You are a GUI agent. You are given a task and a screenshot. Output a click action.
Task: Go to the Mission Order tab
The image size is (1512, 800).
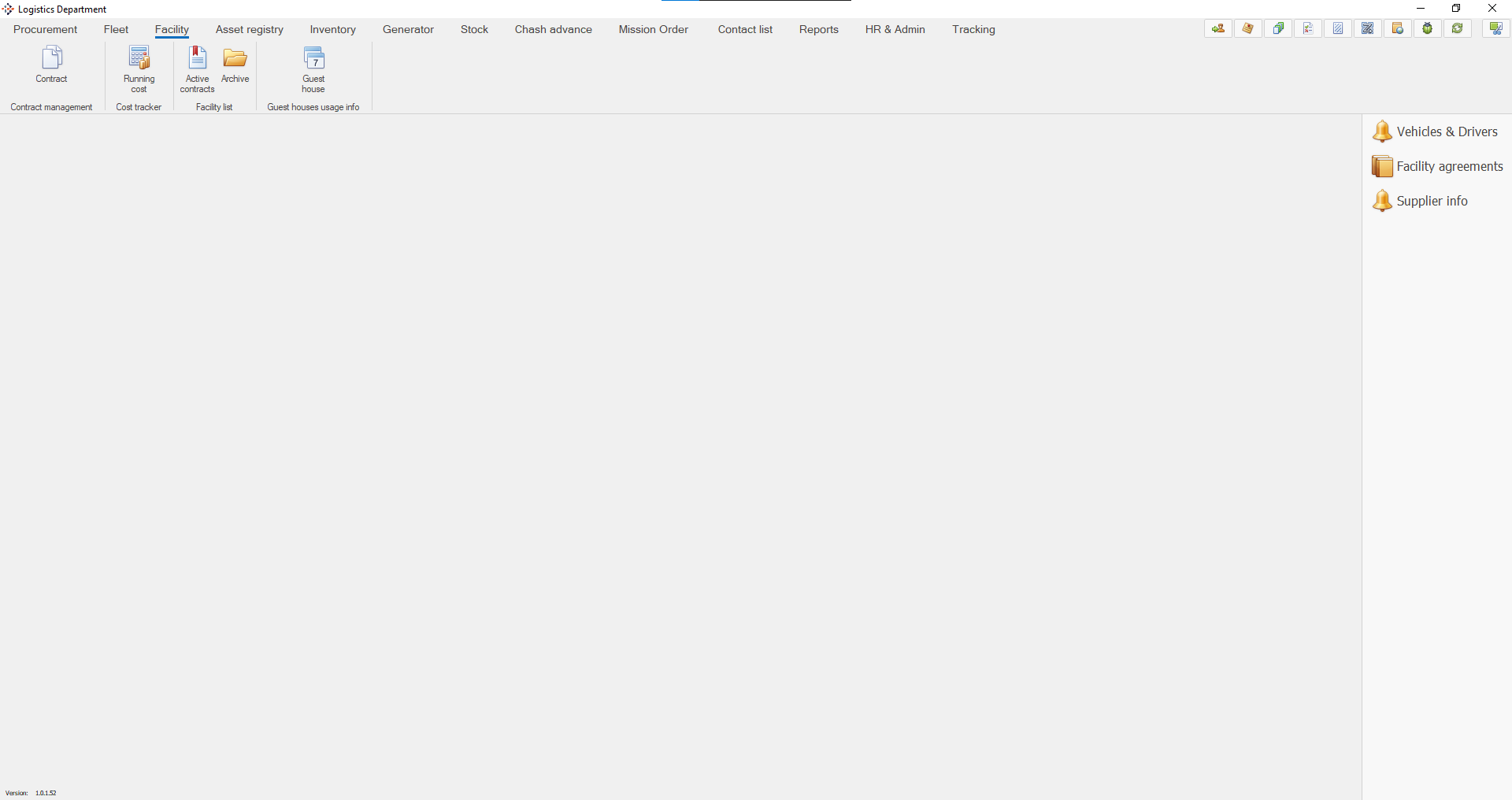pos(653,29)
